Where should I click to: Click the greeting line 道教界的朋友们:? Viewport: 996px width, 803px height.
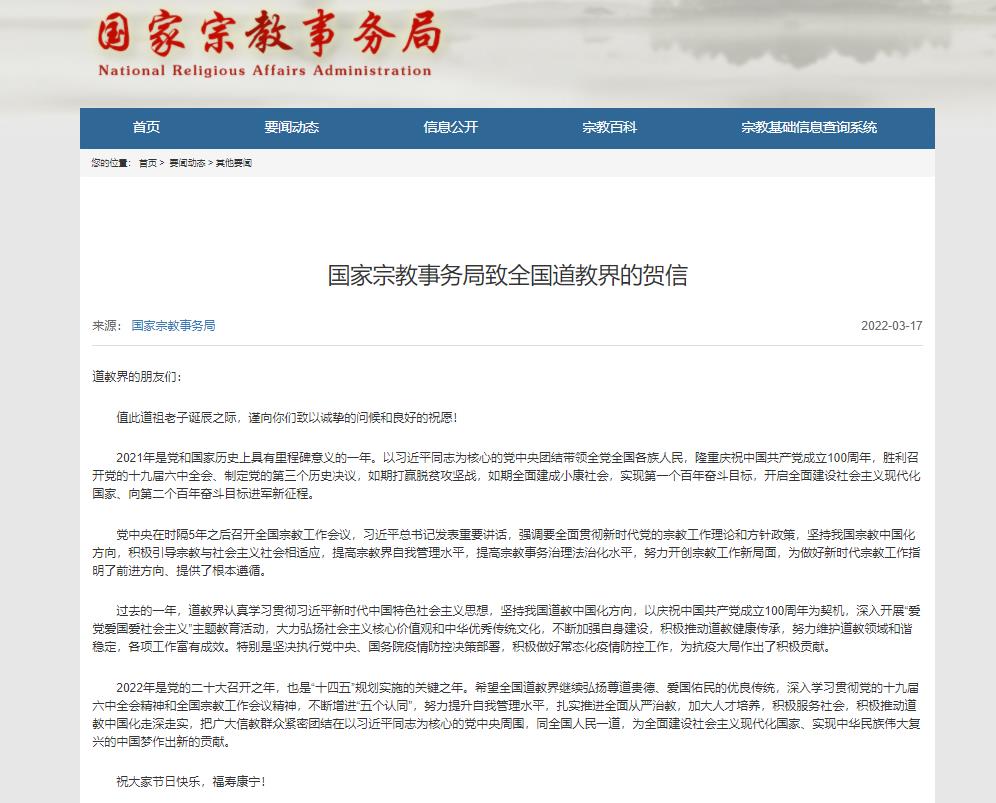[x=137, y=377]
